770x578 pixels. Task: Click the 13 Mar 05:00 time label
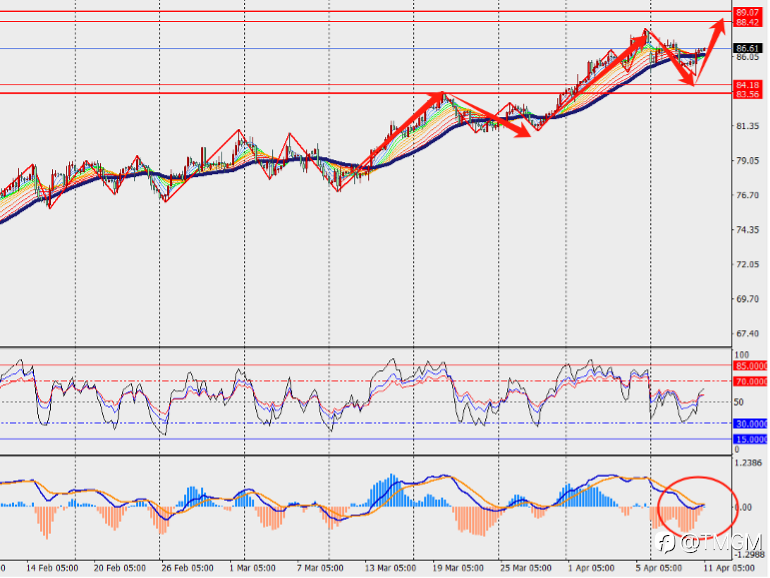[x=390, y=568]
